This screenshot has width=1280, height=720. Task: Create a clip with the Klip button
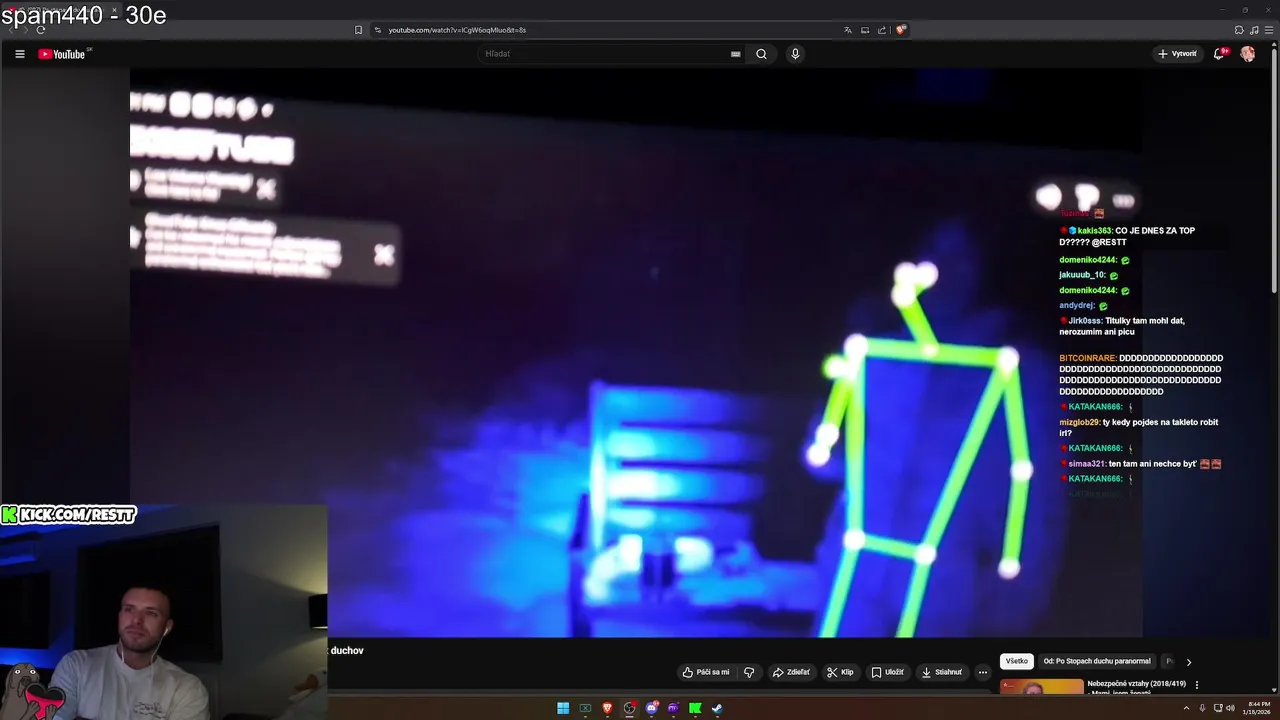point(840,672)
